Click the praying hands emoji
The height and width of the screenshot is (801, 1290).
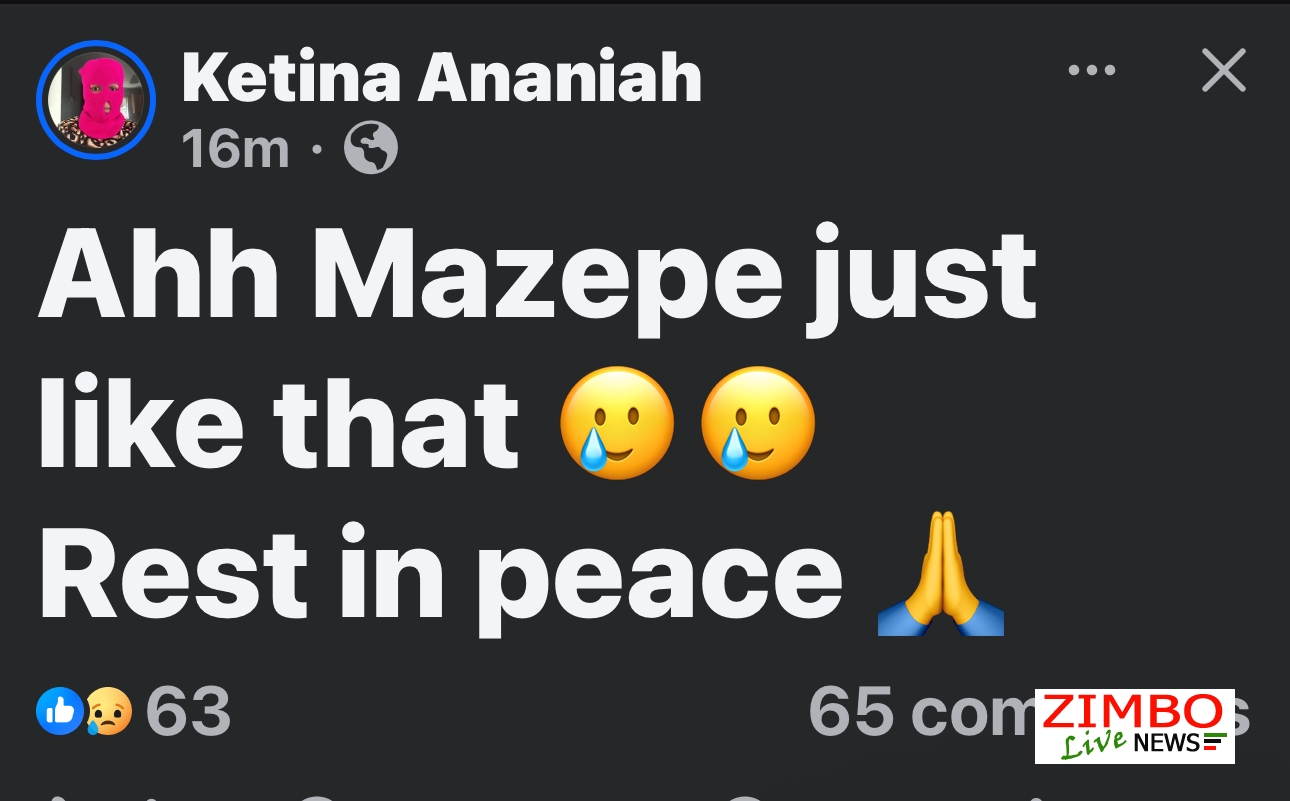(940, 575)
